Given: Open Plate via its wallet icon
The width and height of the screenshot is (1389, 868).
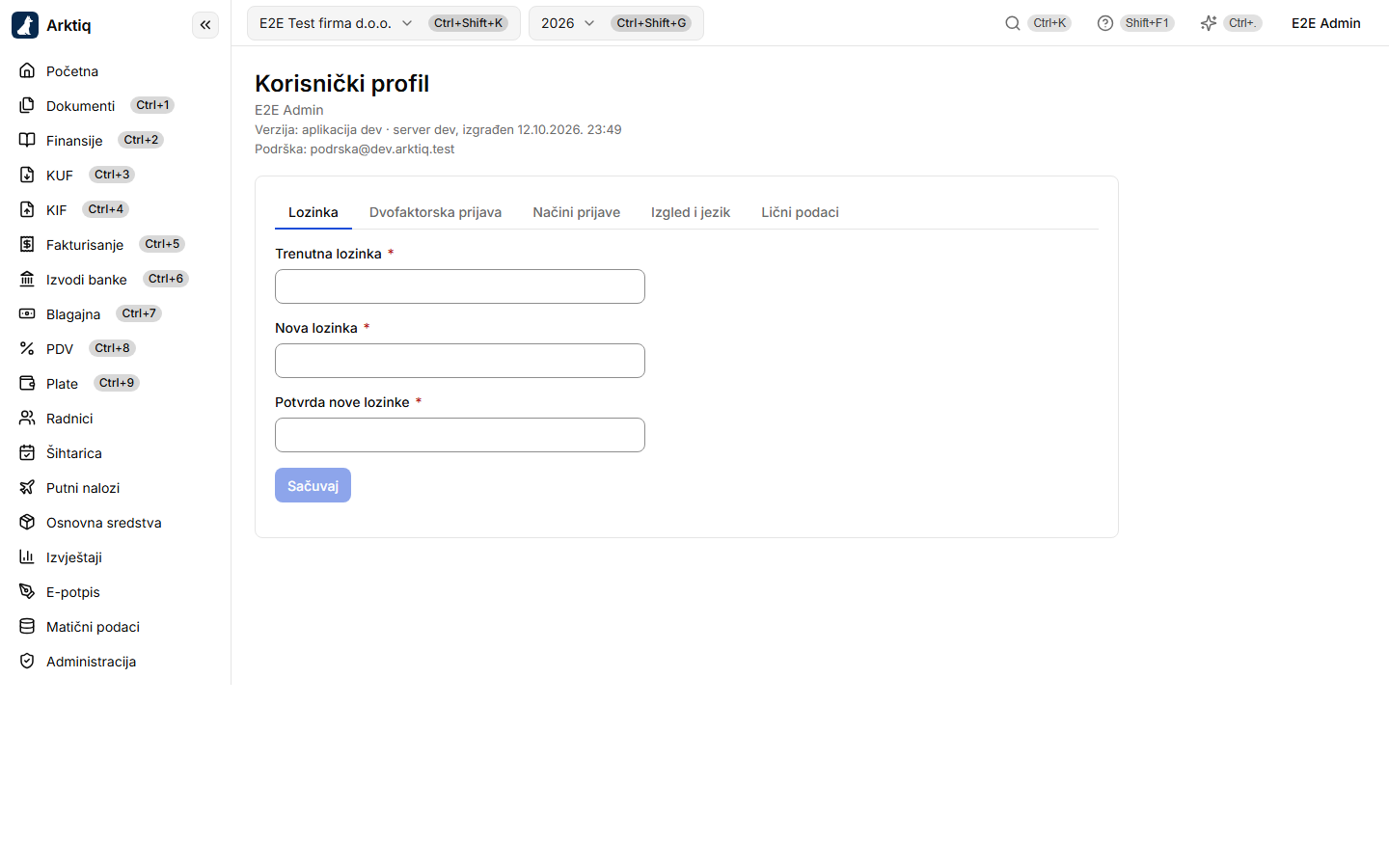Looking at the screenshot, I should pos(27,383).
